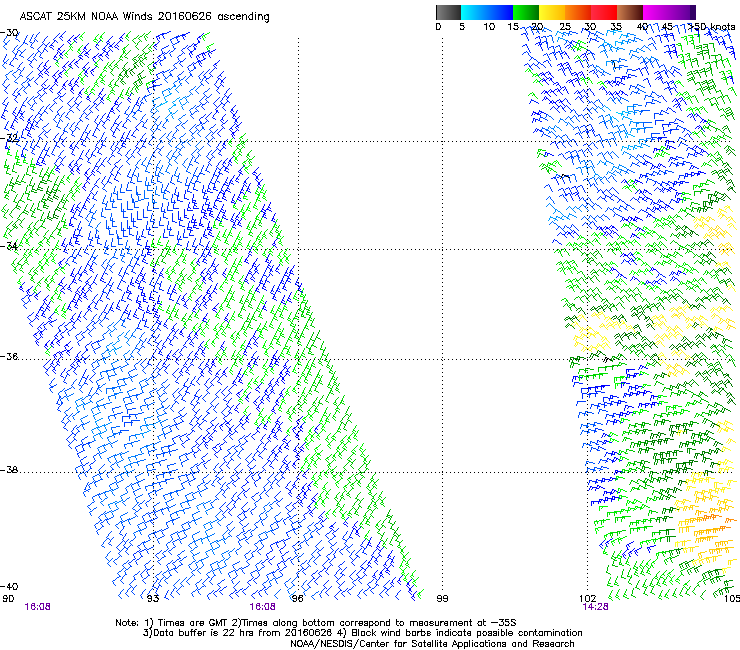Click the '99' longitude axis label
Image resolution: width=740 pixels, height=650 pixels.
tap(442, 599)
